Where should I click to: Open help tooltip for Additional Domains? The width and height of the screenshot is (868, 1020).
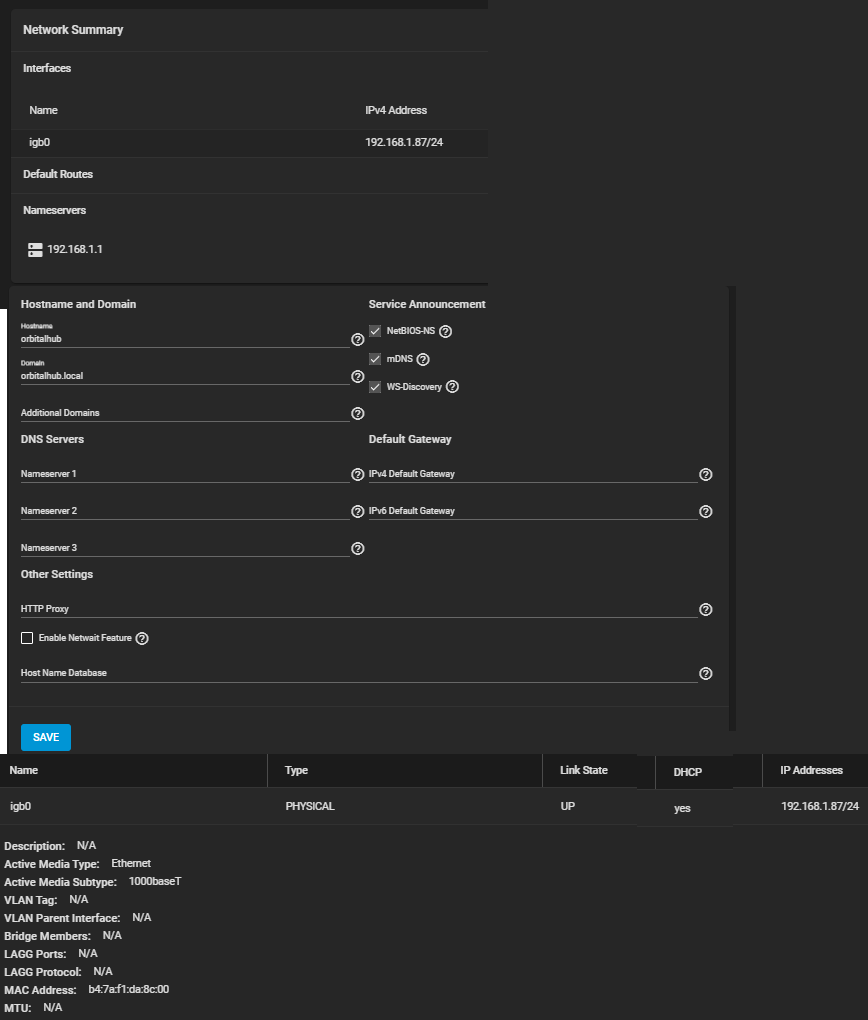pyautogui.click(x=358, y=413)
